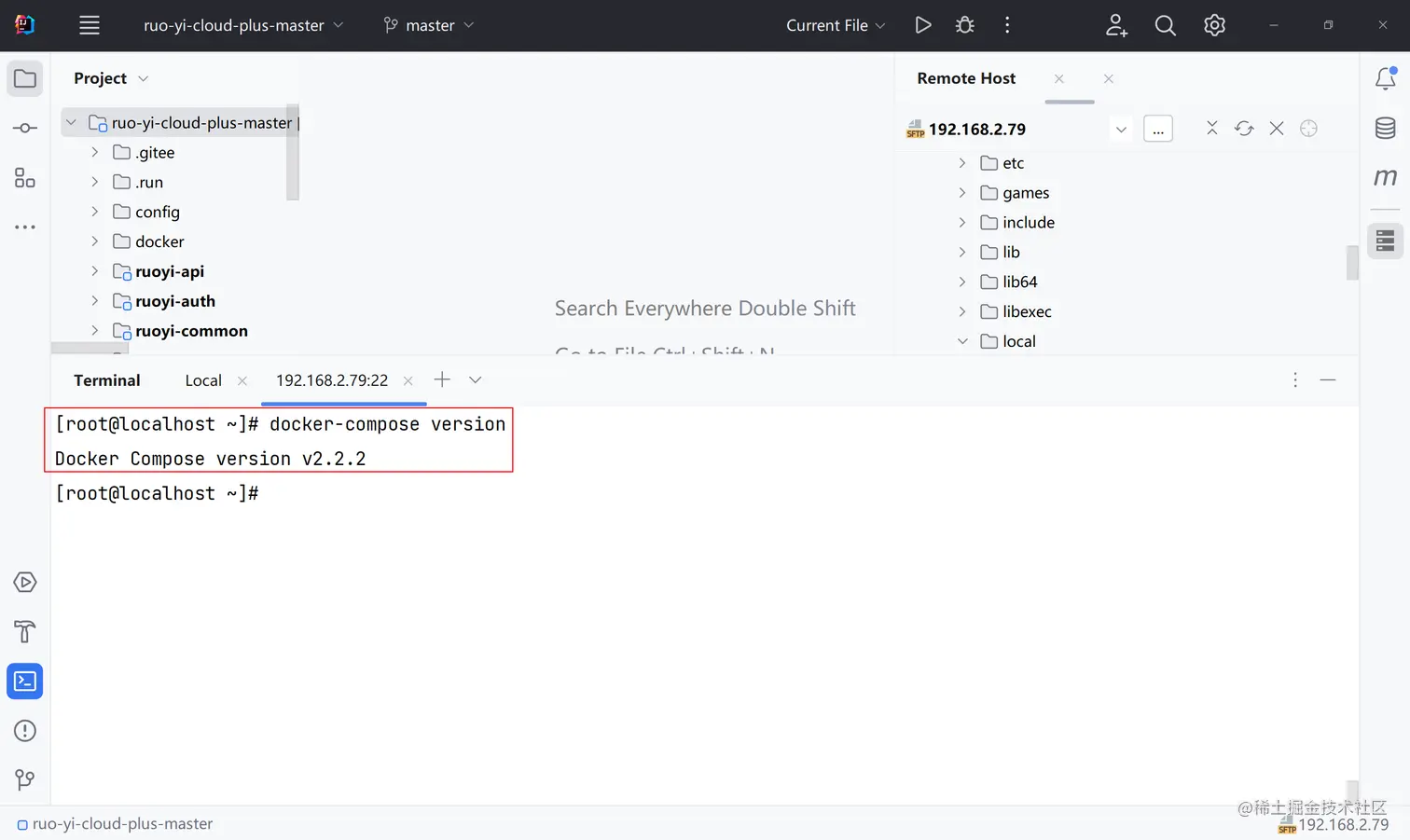The height and width of the screenshot is (840, 1410).
Task: Close the 192.168.2.79:22 terminal tab
Action: click(408, 380)
